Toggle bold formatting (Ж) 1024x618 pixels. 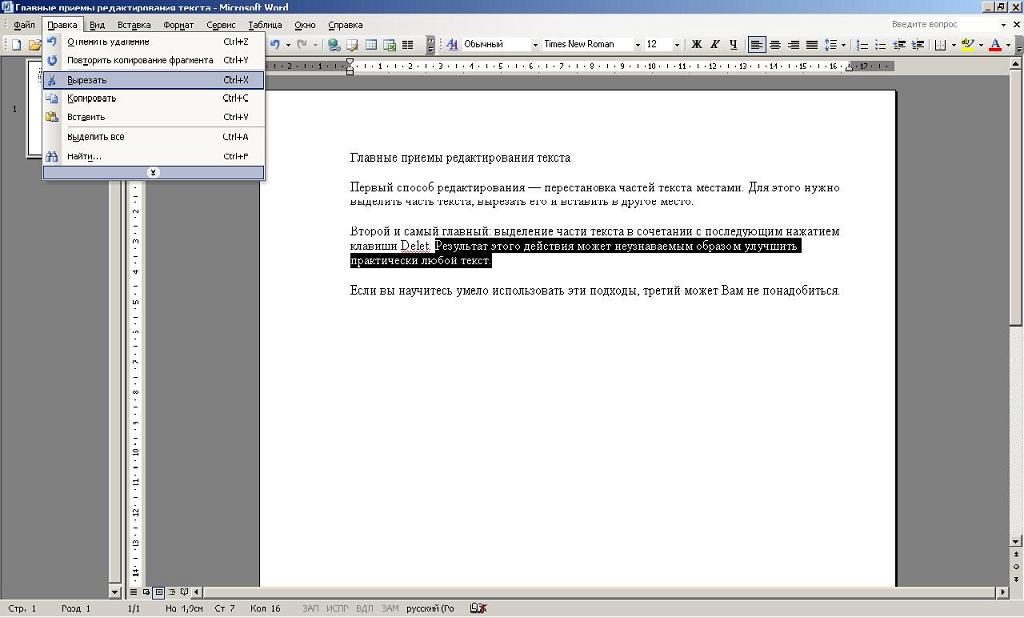point(696,44)
